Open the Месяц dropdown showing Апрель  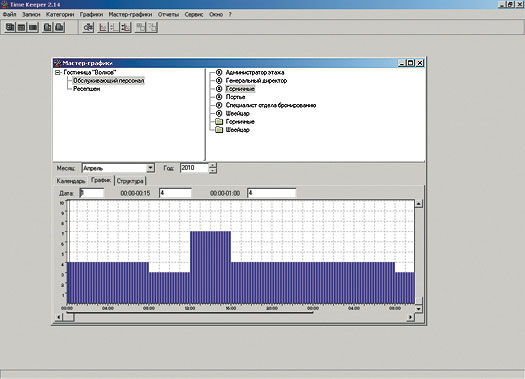click(151, 168)
